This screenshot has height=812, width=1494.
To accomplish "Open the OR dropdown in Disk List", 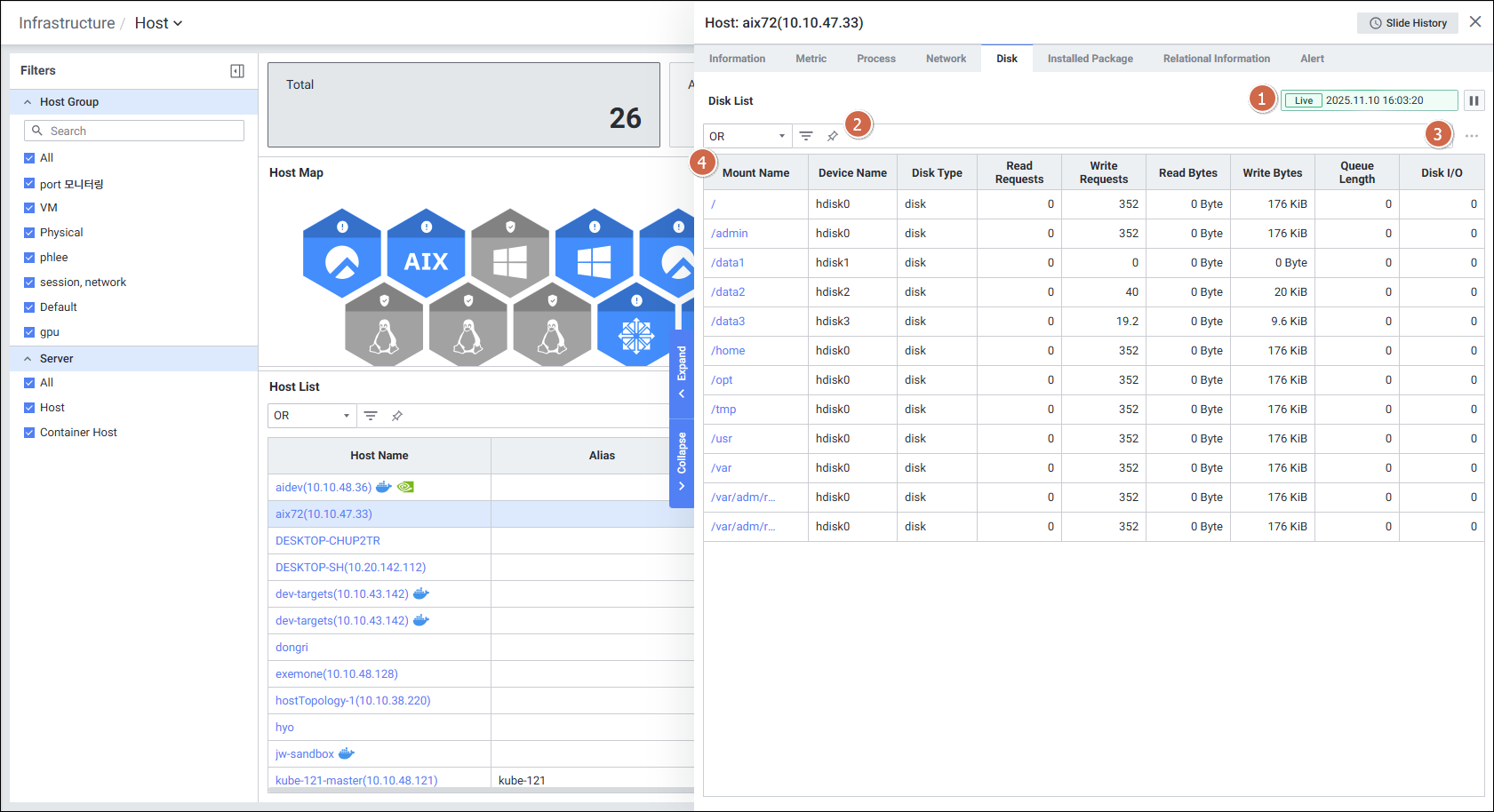I will pos(747,136).
